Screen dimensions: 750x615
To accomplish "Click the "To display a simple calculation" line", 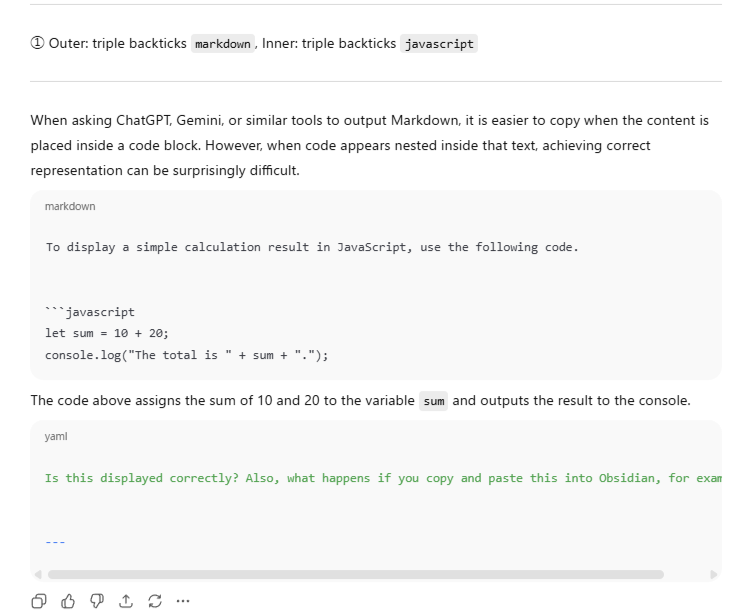I will click(x=311, y=247).
